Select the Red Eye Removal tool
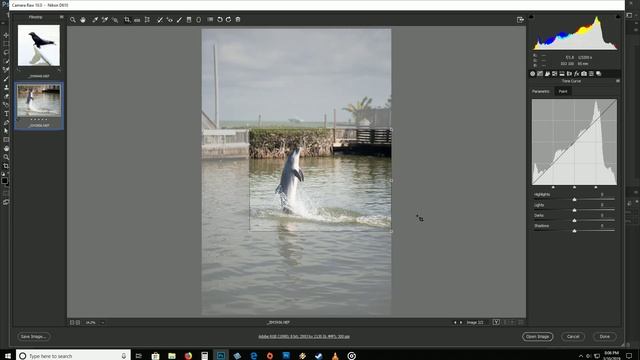 click(x=169, y=20)
